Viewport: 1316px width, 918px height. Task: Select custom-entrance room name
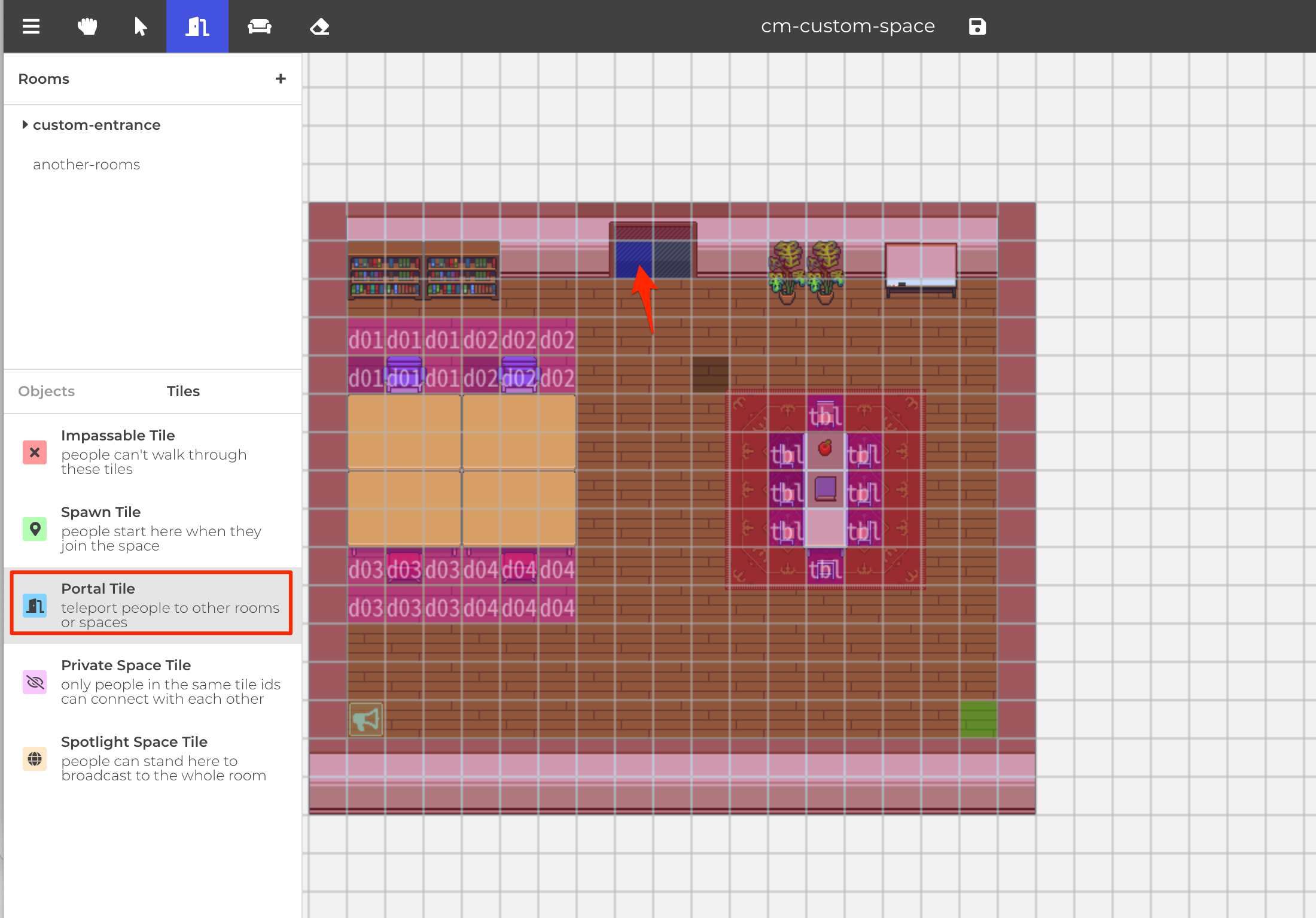(x=96, y=124)
